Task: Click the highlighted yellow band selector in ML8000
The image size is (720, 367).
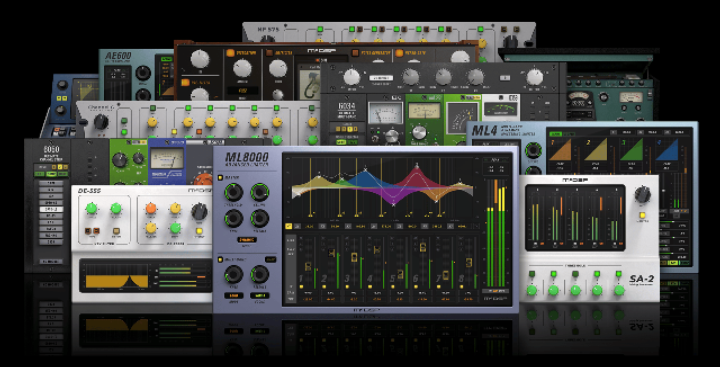Action: pyautogui.click(x=289, y=226)
